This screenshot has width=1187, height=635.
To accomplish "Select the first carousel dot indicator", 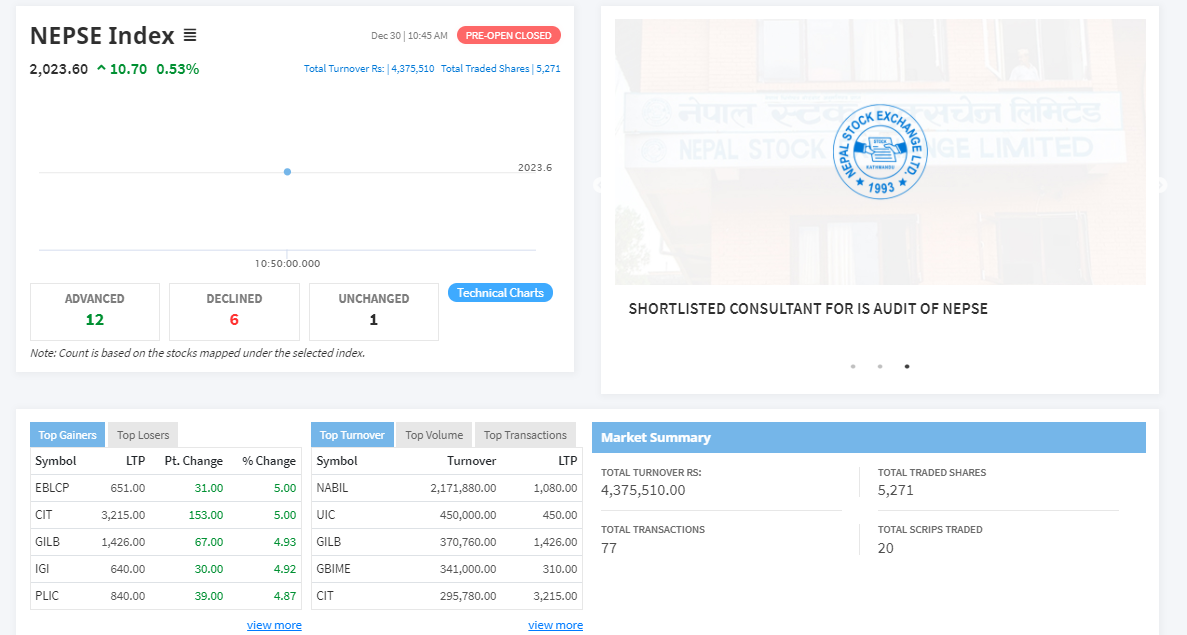I will 853,366.
